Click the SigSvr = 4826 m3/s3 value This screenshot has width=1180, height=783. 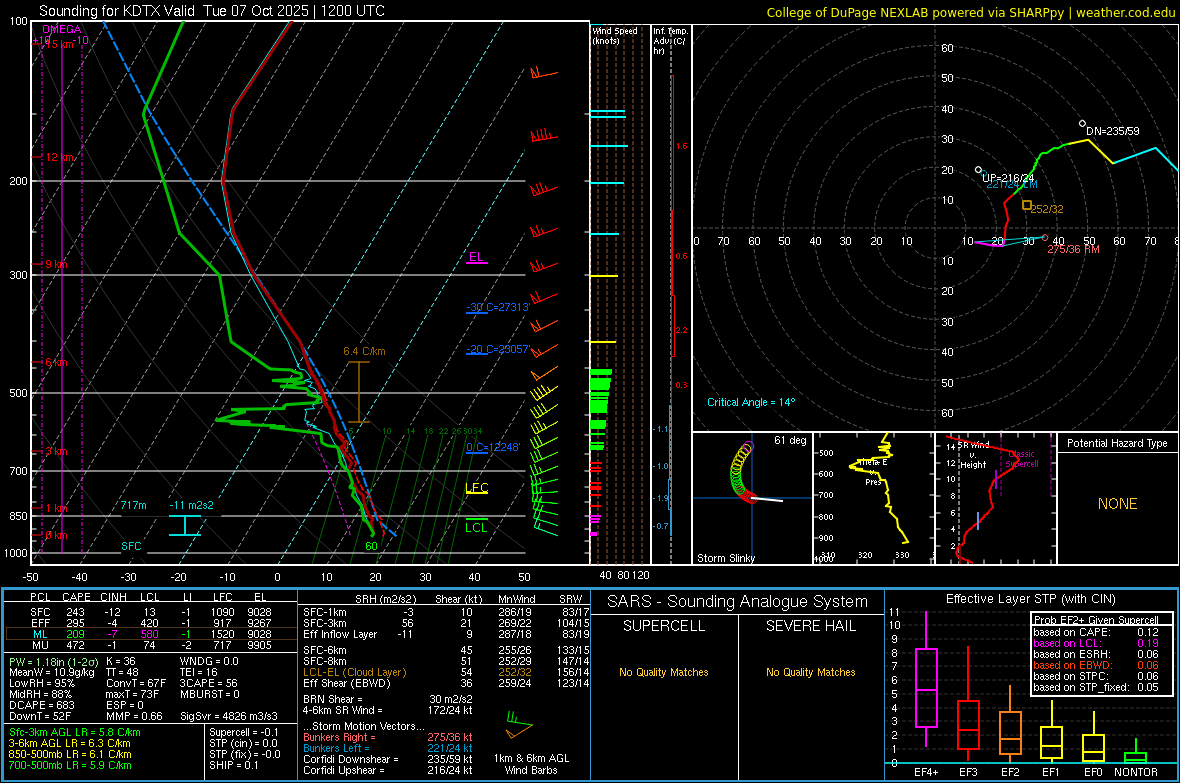(229, 716)
